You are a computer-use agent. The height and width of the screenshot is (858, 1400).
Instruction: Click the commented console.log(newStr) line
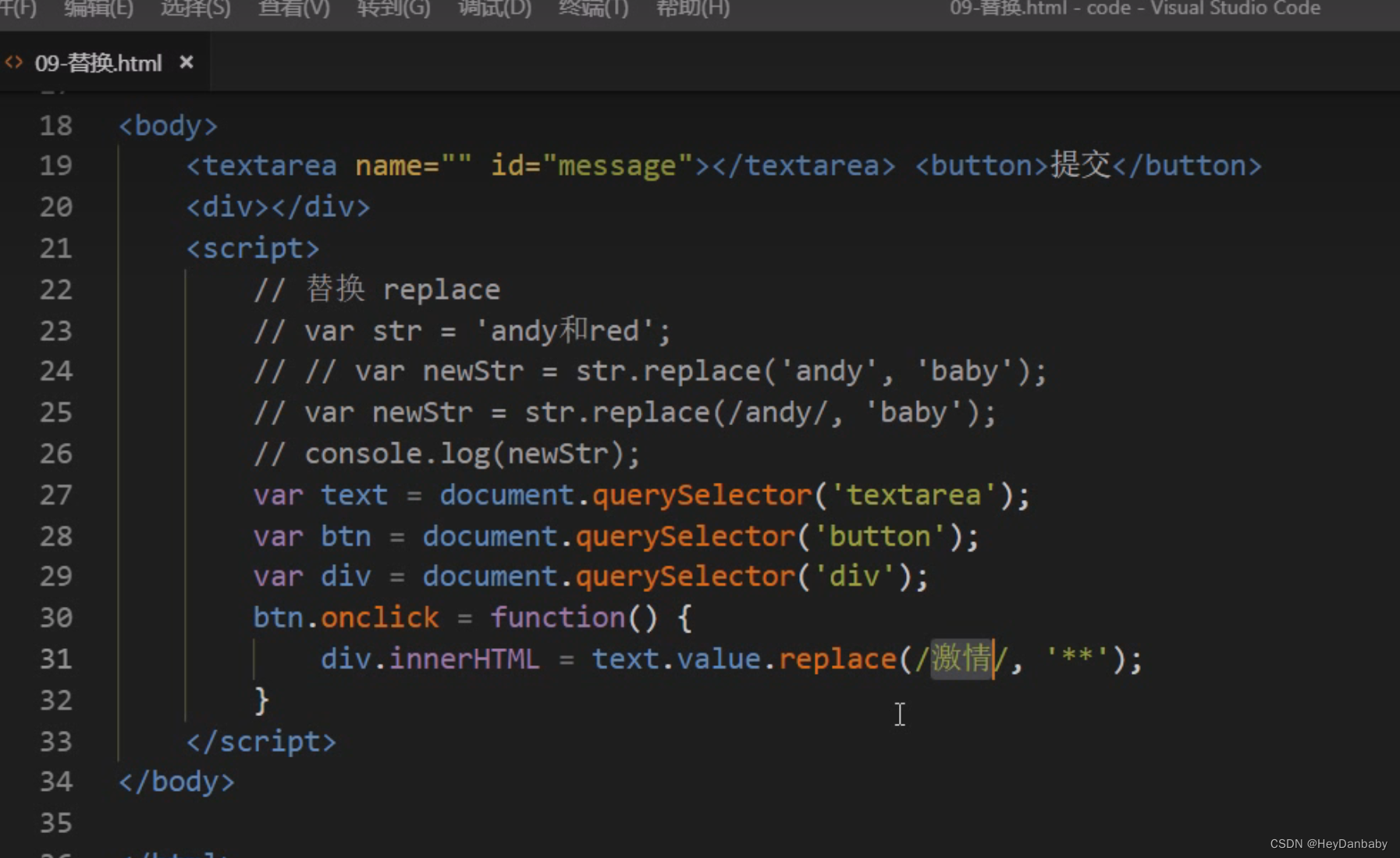447,453
